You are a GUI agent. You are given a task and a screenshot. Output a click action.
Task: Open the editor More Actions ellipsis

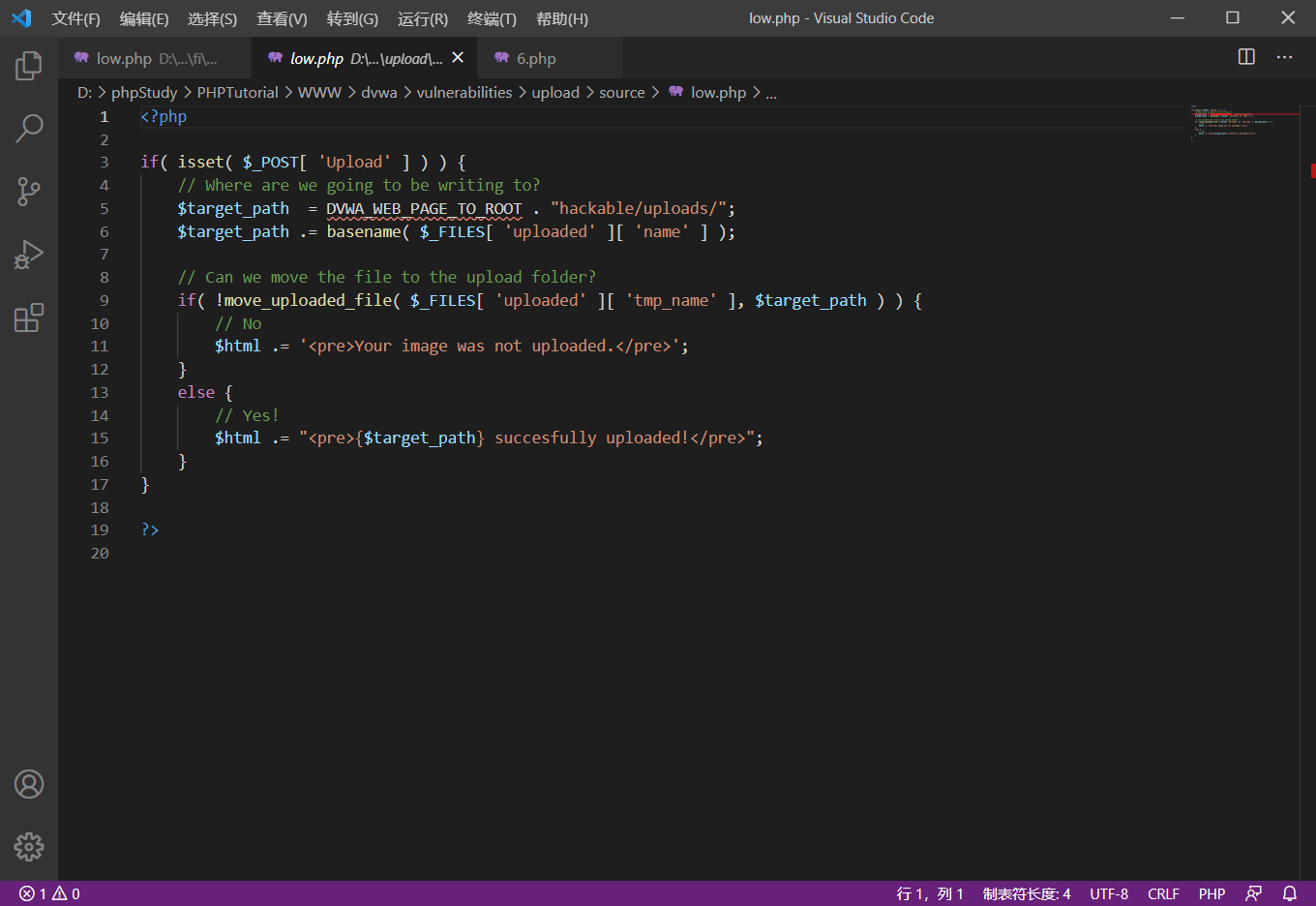coord(1284,57)
